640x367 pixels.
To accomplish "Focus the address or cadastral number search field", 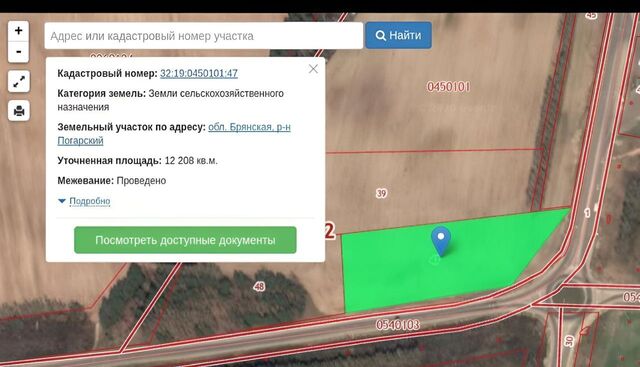I will pyautogui.click(x=203, y=36).
